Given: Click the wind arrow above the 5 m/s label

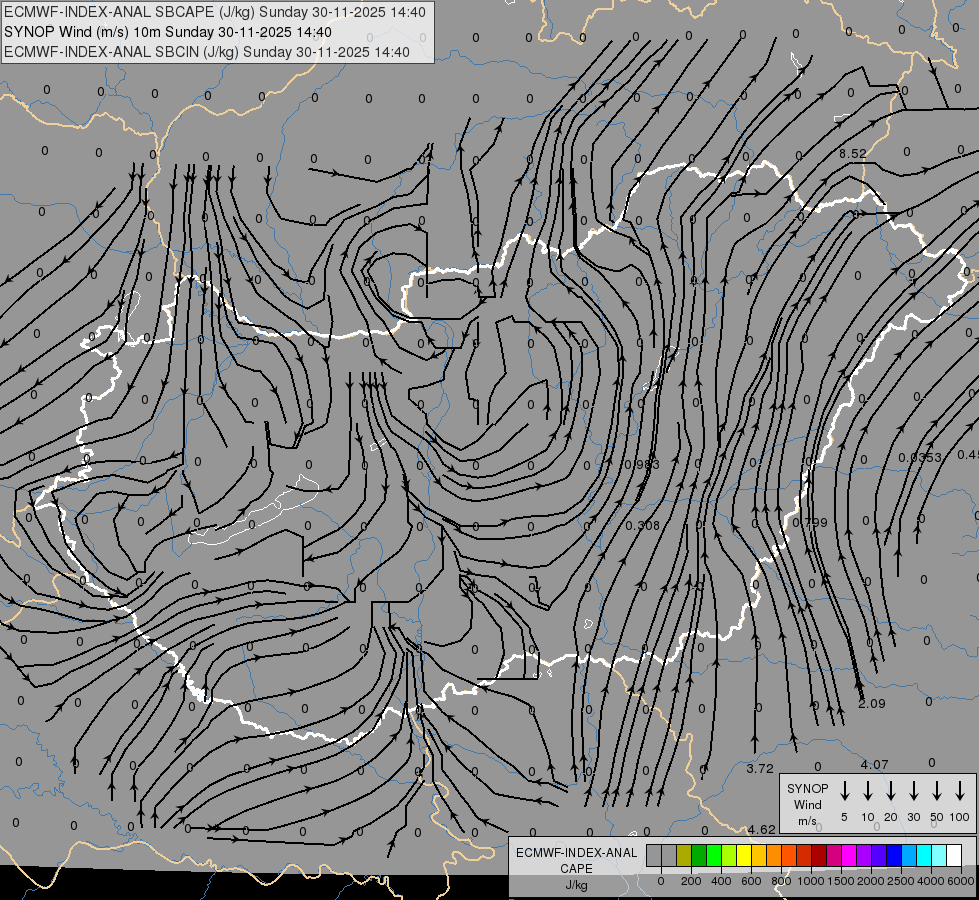Looking at the screenshot, I should click(x=845, y=791).
